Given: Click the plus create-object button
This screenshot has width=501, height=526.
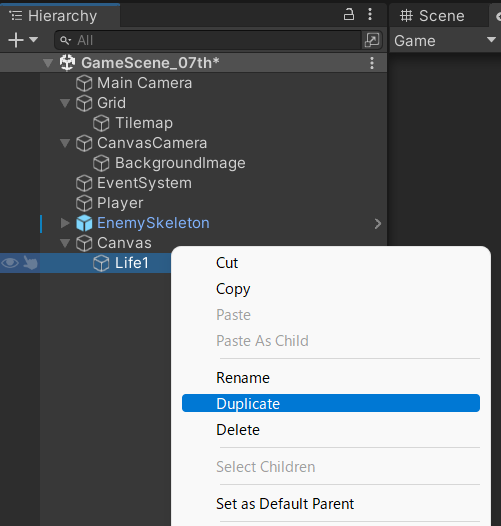Looking at the screenshot, I should coord(16,40).
